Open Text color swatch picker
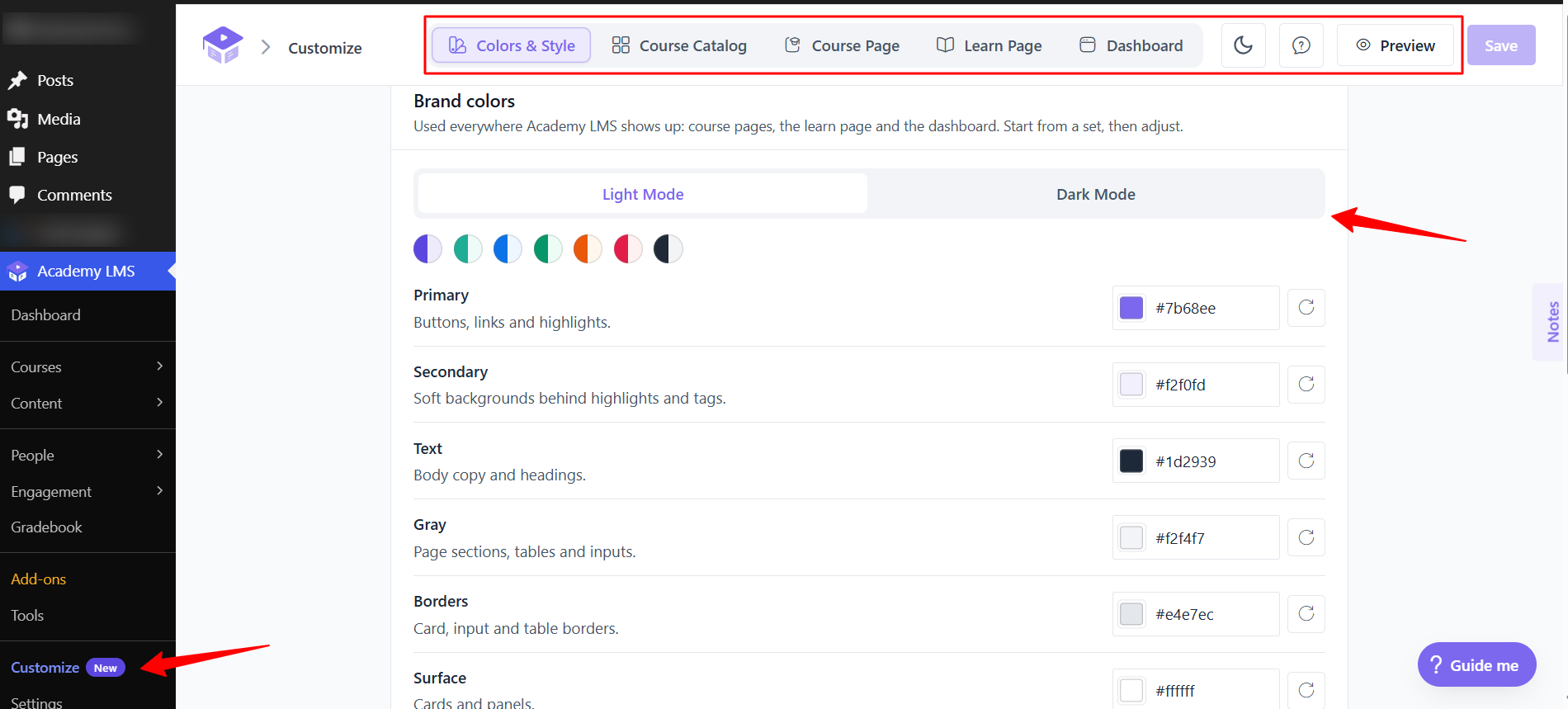Image resolution: width=1568 pixels, height=709 pixels. click(1131, 461)
